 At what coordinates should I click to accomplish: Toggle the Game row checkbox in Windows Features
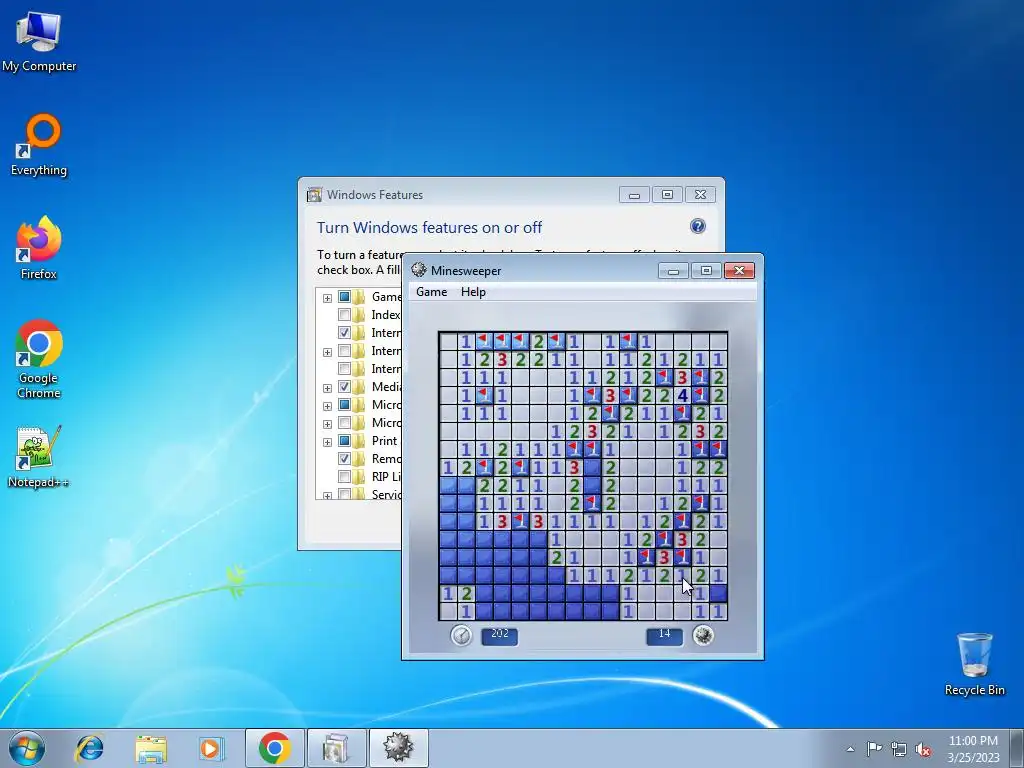[x=344, y=296]
